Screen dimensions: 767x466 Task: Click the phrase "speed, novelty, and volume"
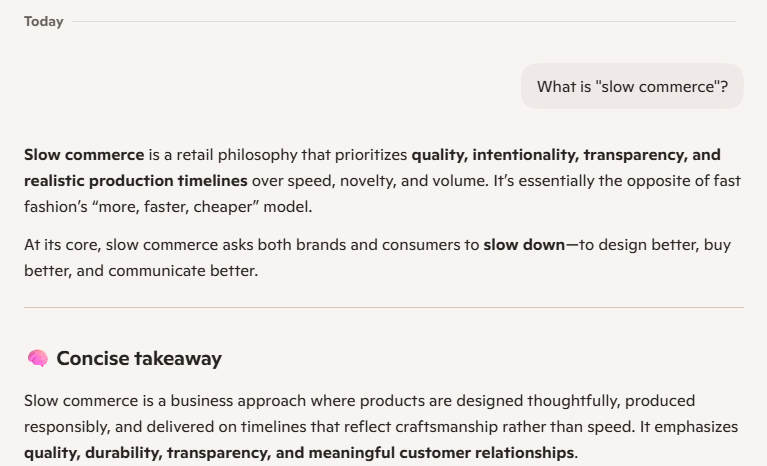388,181
